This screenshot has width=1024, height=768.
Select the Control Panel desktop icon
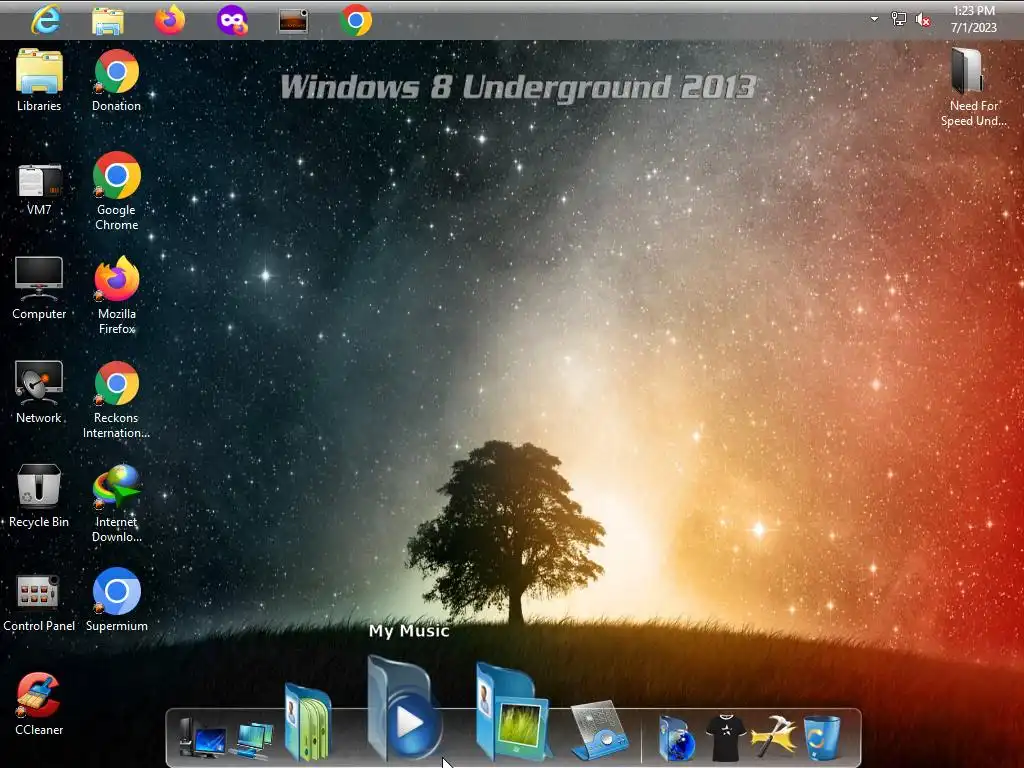point(39,603)
